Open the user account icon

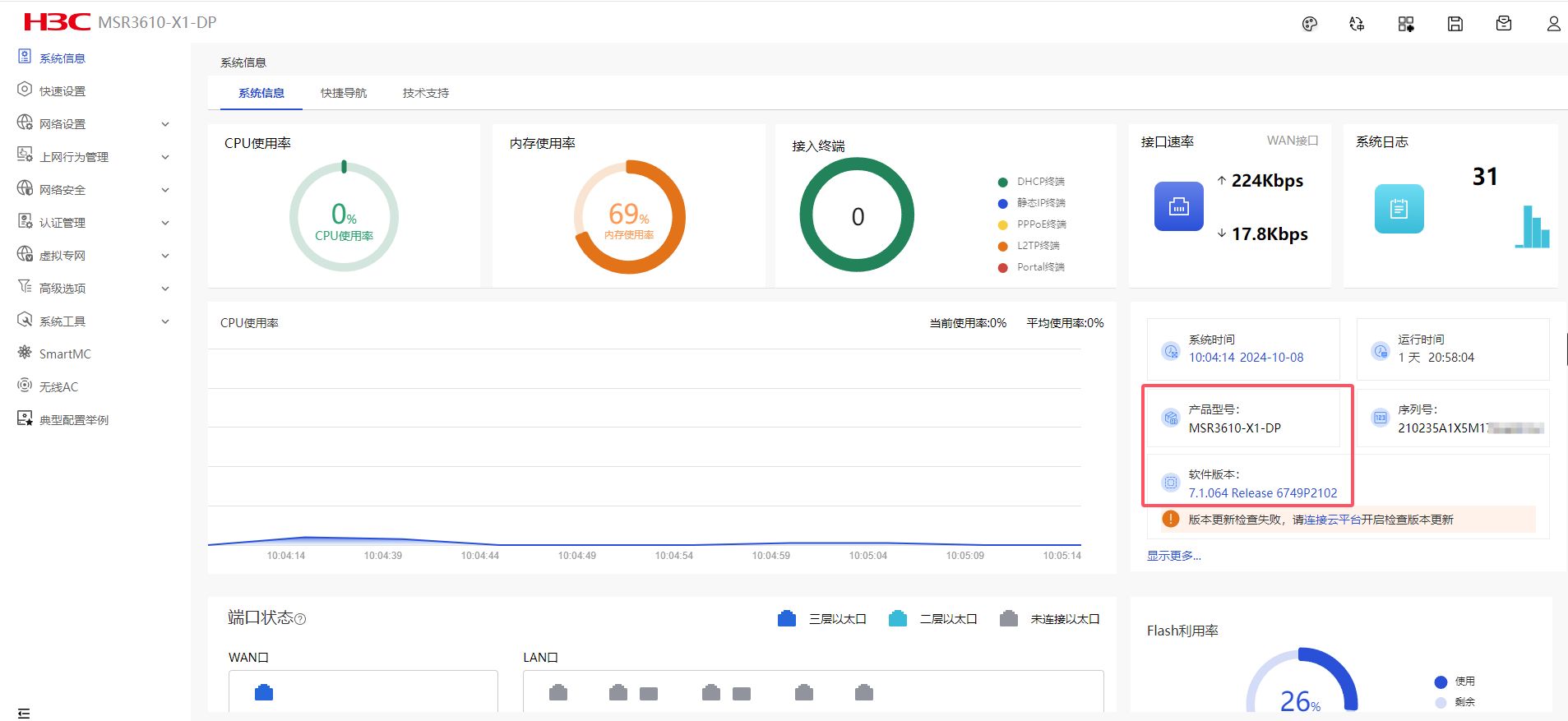pyautogui.click(x=1553, y=24)
